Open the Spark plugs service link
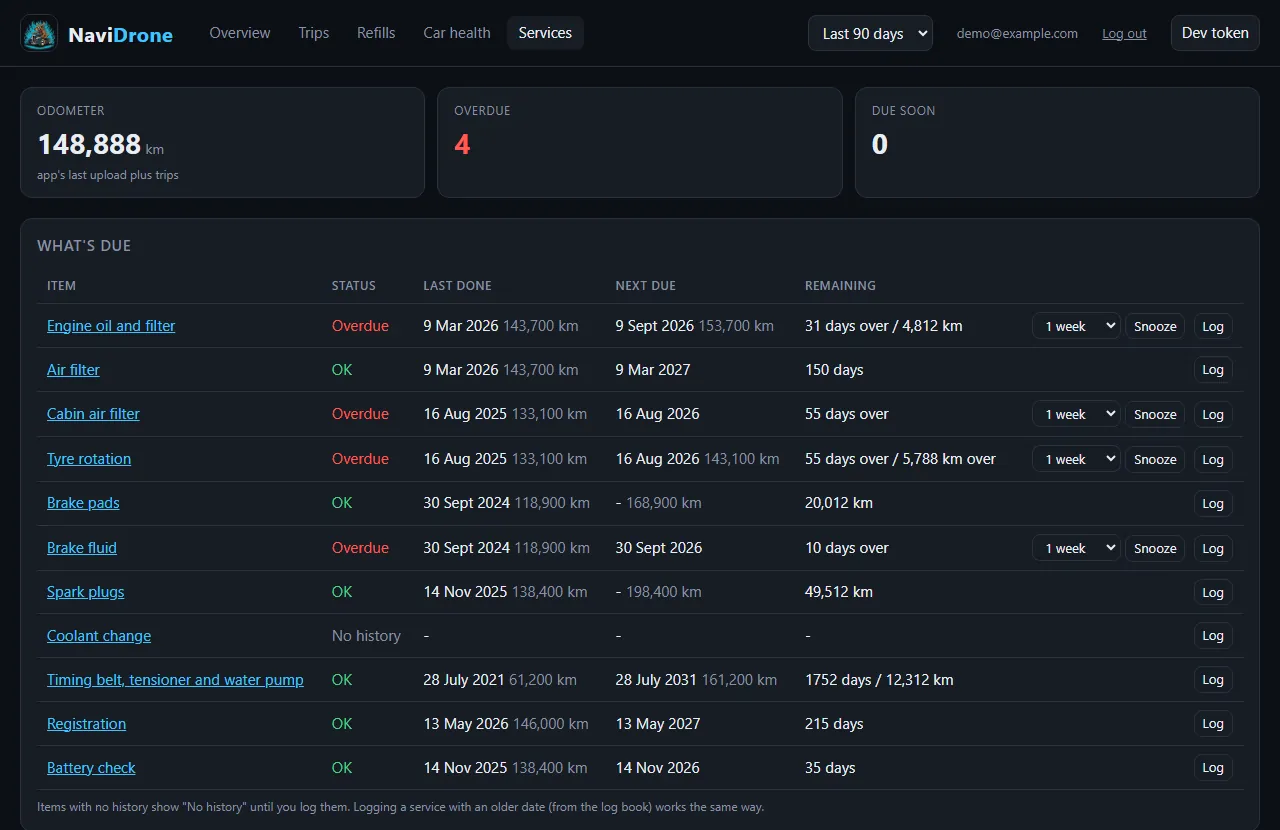 tap(86, 592)
